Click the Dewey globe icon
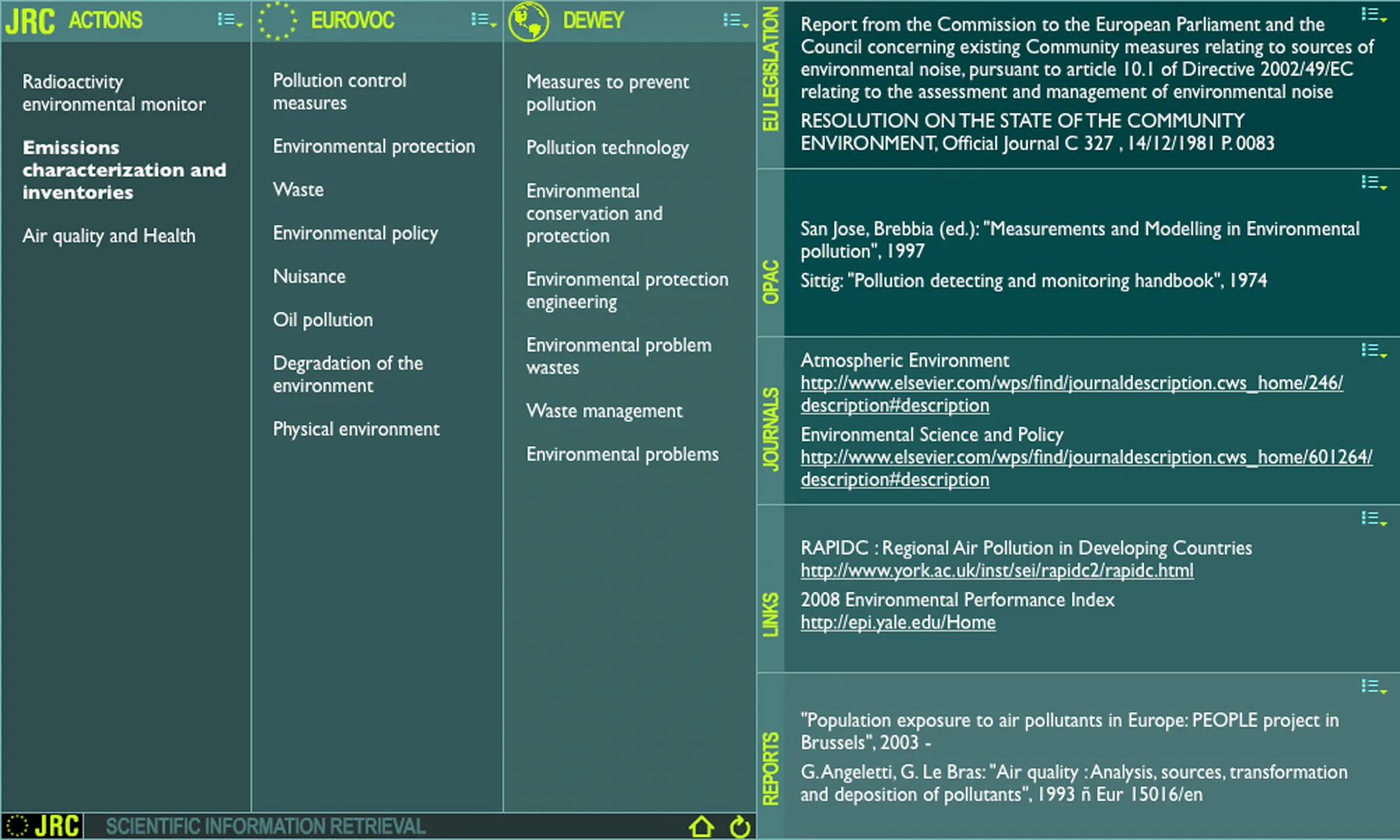 [529, 21]
